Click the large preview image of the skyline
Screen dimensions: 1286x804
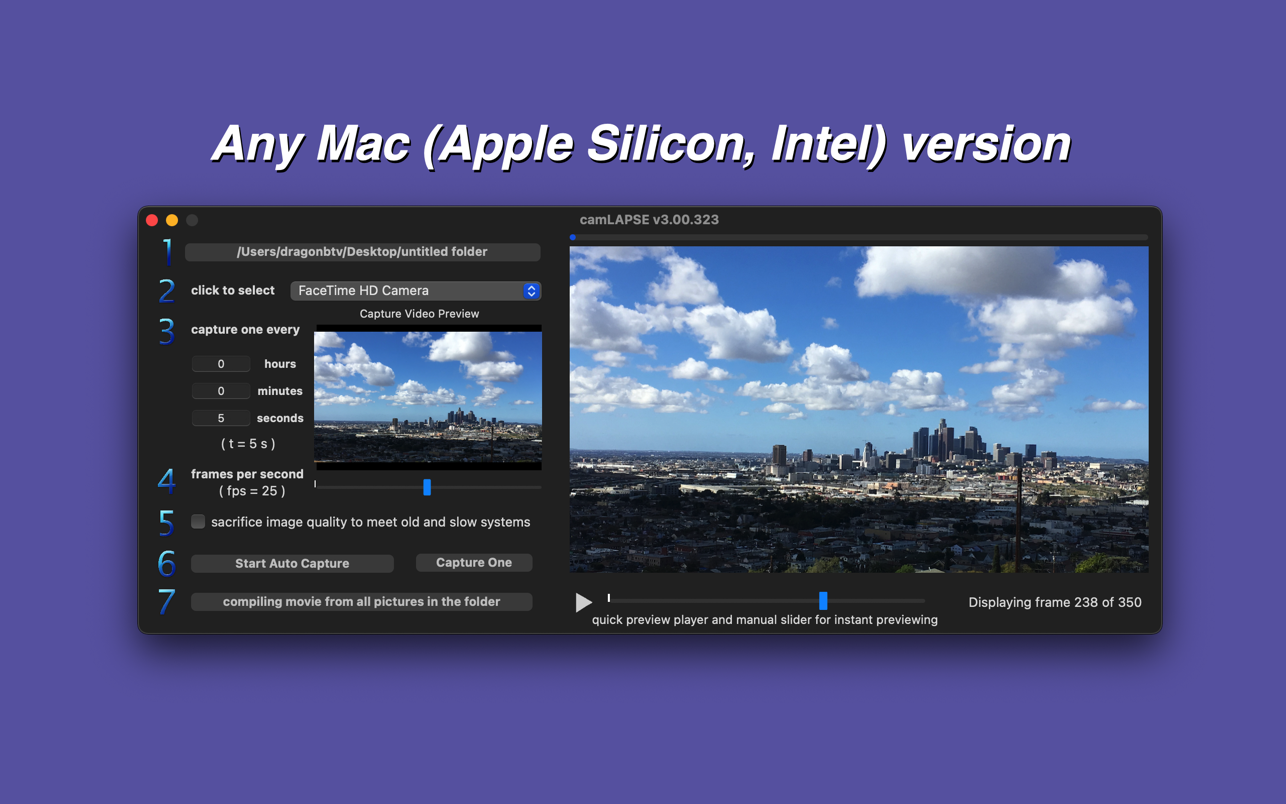coord(859,409)
